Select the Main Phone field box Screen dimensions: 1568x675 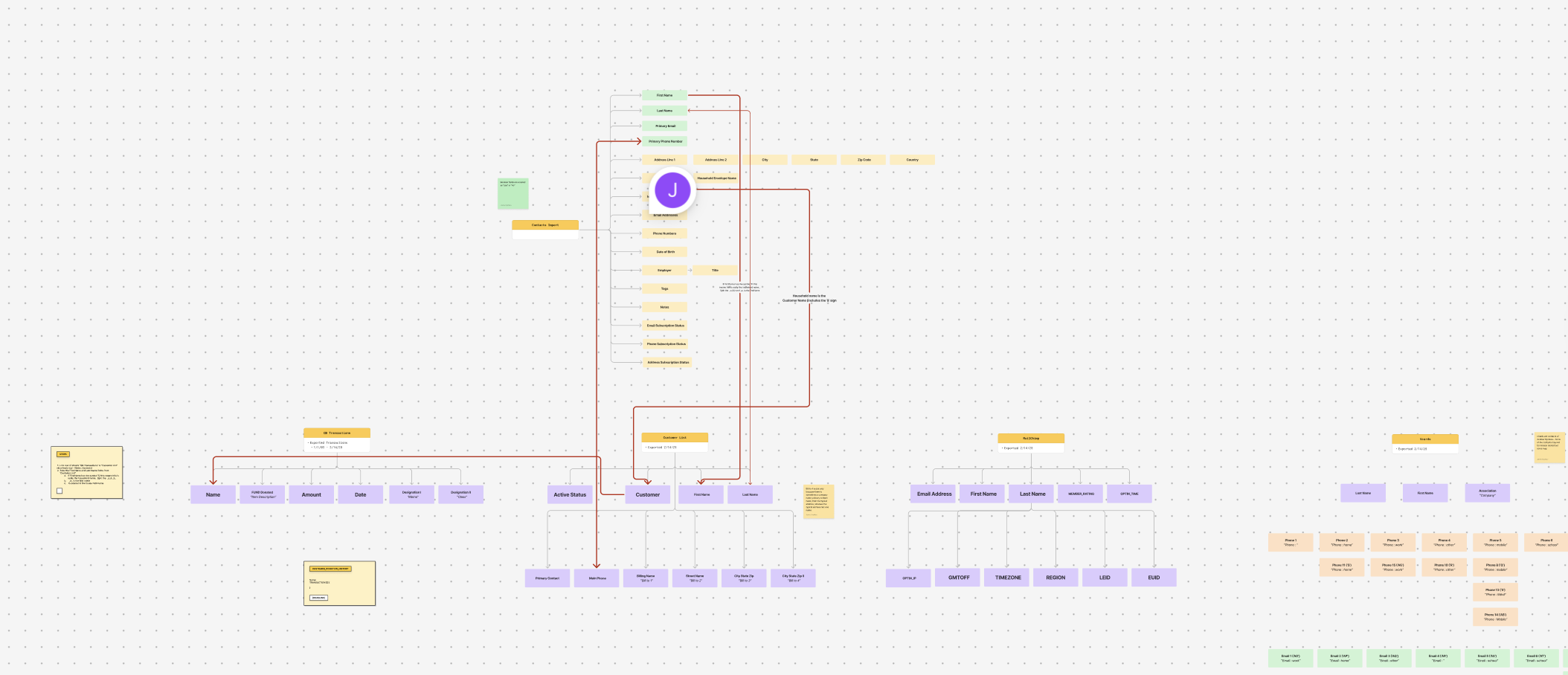597,578
